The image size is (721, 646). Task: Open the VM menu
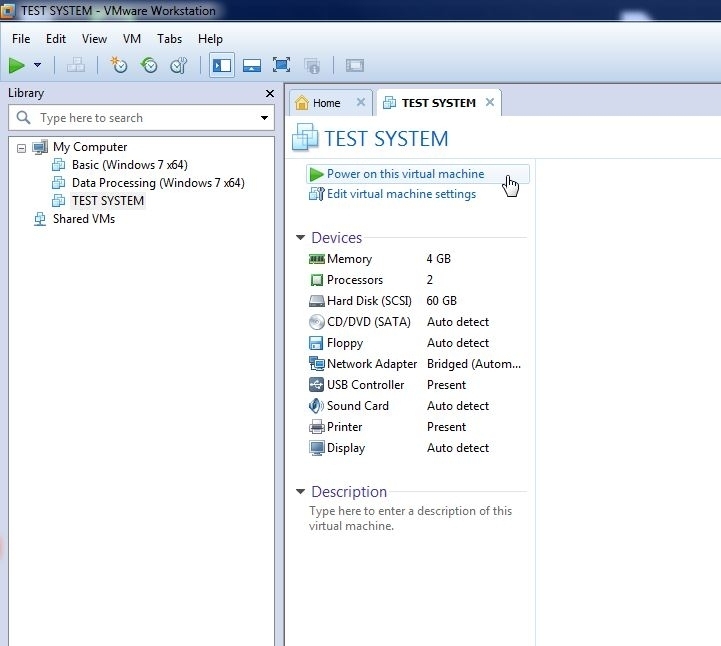[x=132, y=39]
